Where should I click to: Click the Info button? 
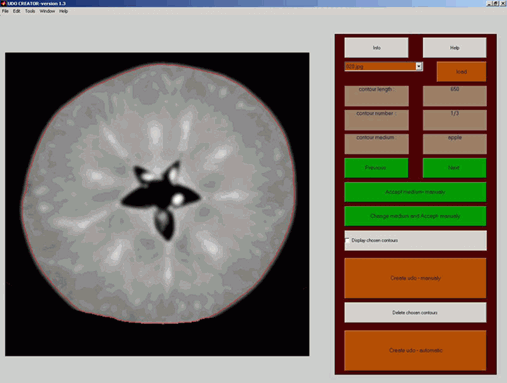click(376, 48)
